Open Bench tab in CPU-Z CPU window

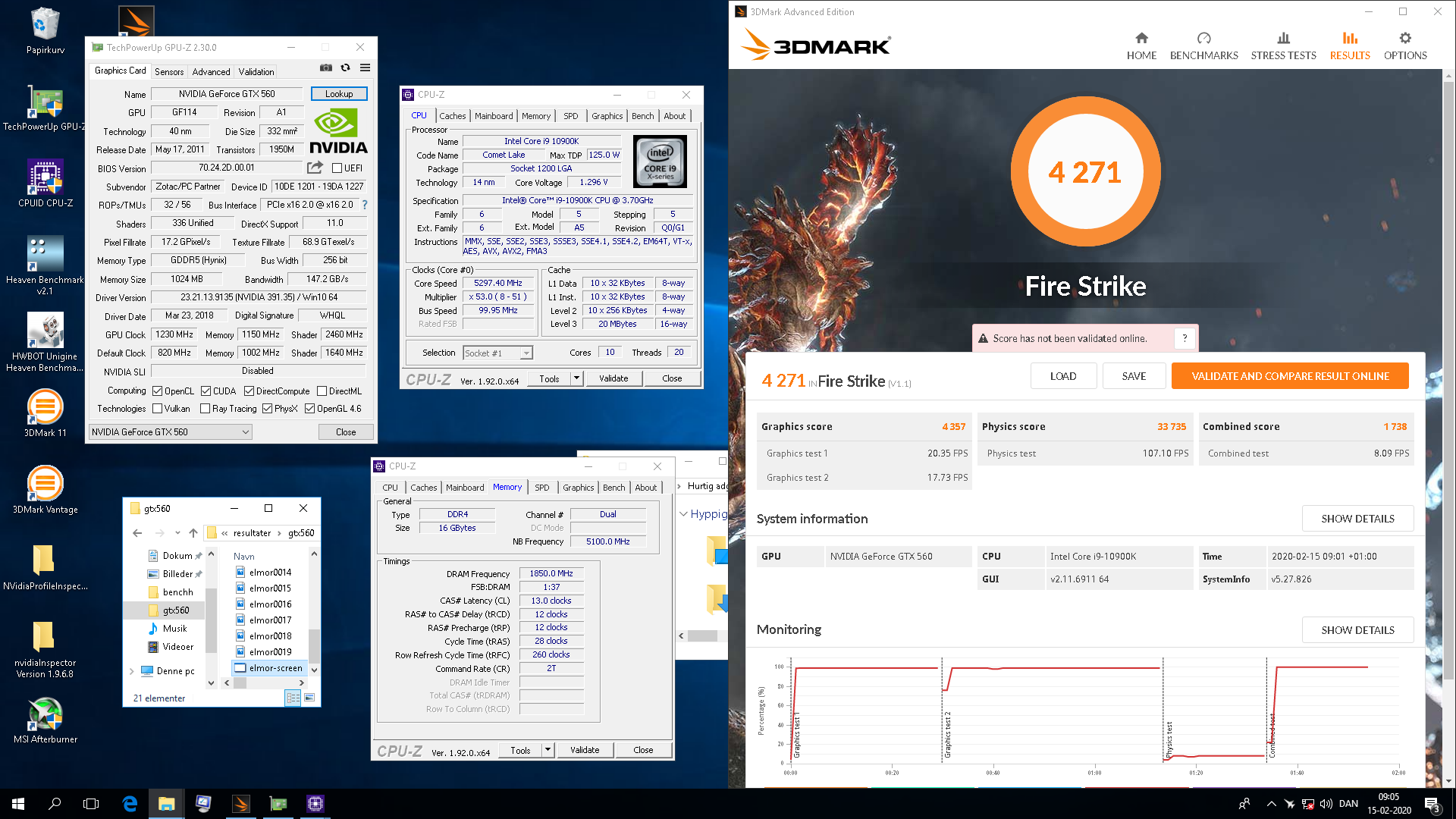[642, 116]
